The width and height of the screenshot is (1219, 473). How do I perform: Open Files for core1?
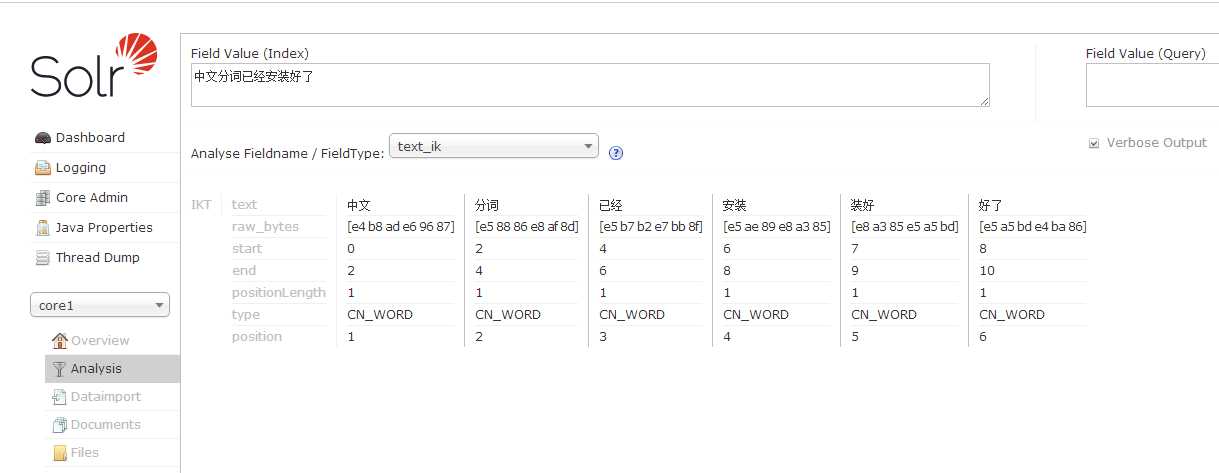[x=85, y=452]
